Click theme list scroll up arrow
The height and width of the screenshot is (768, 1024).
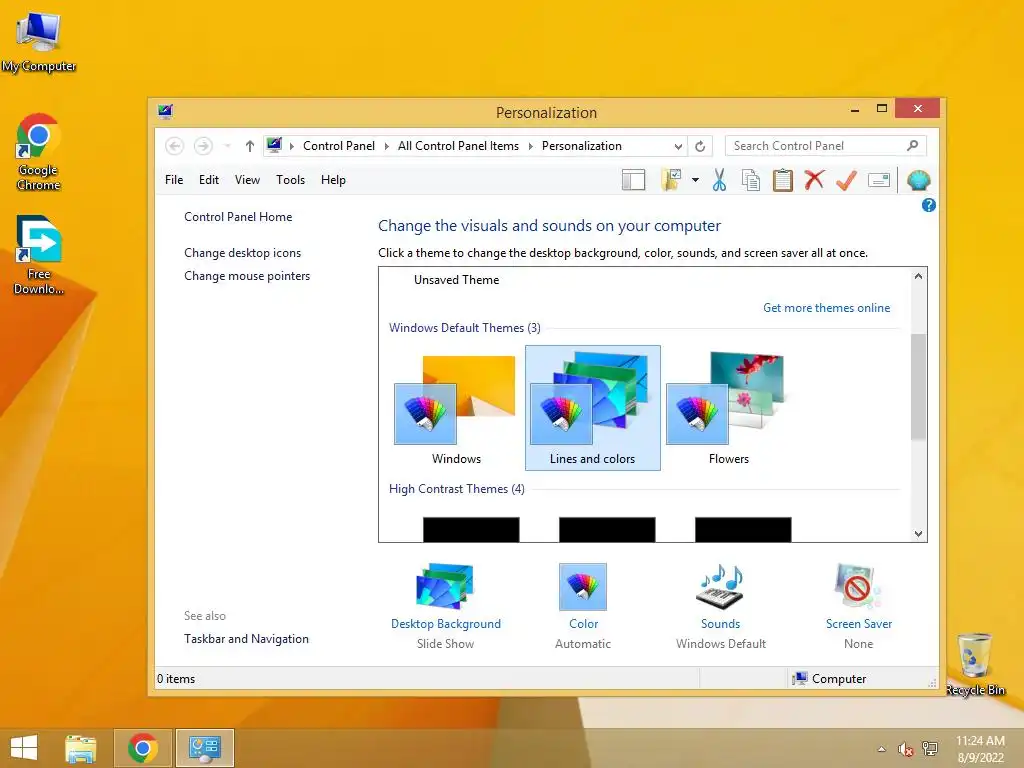(918, 276)
